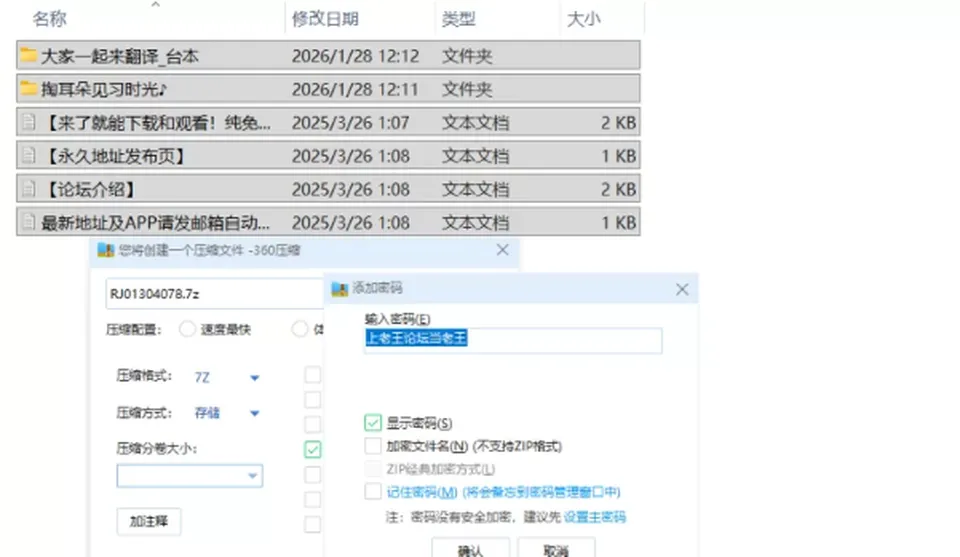Uncheck the 显示密码 checkbox
960x557 pixels.
point(373,422)
